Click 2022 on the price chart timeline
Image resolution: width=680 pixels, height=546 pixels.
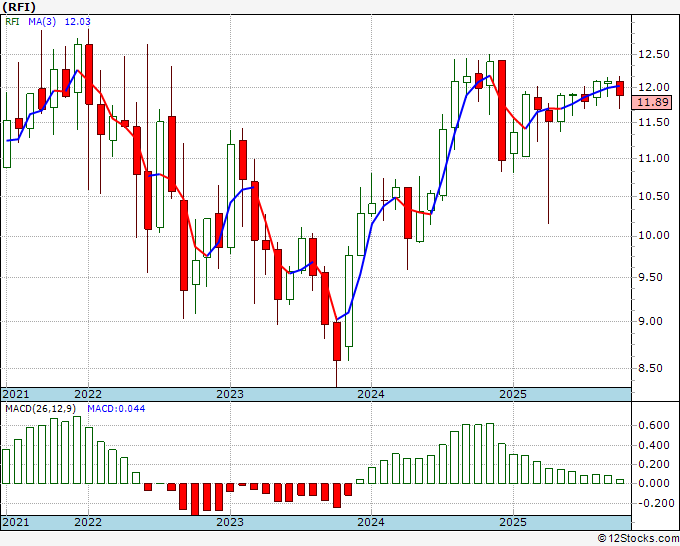tap(88, 394)
